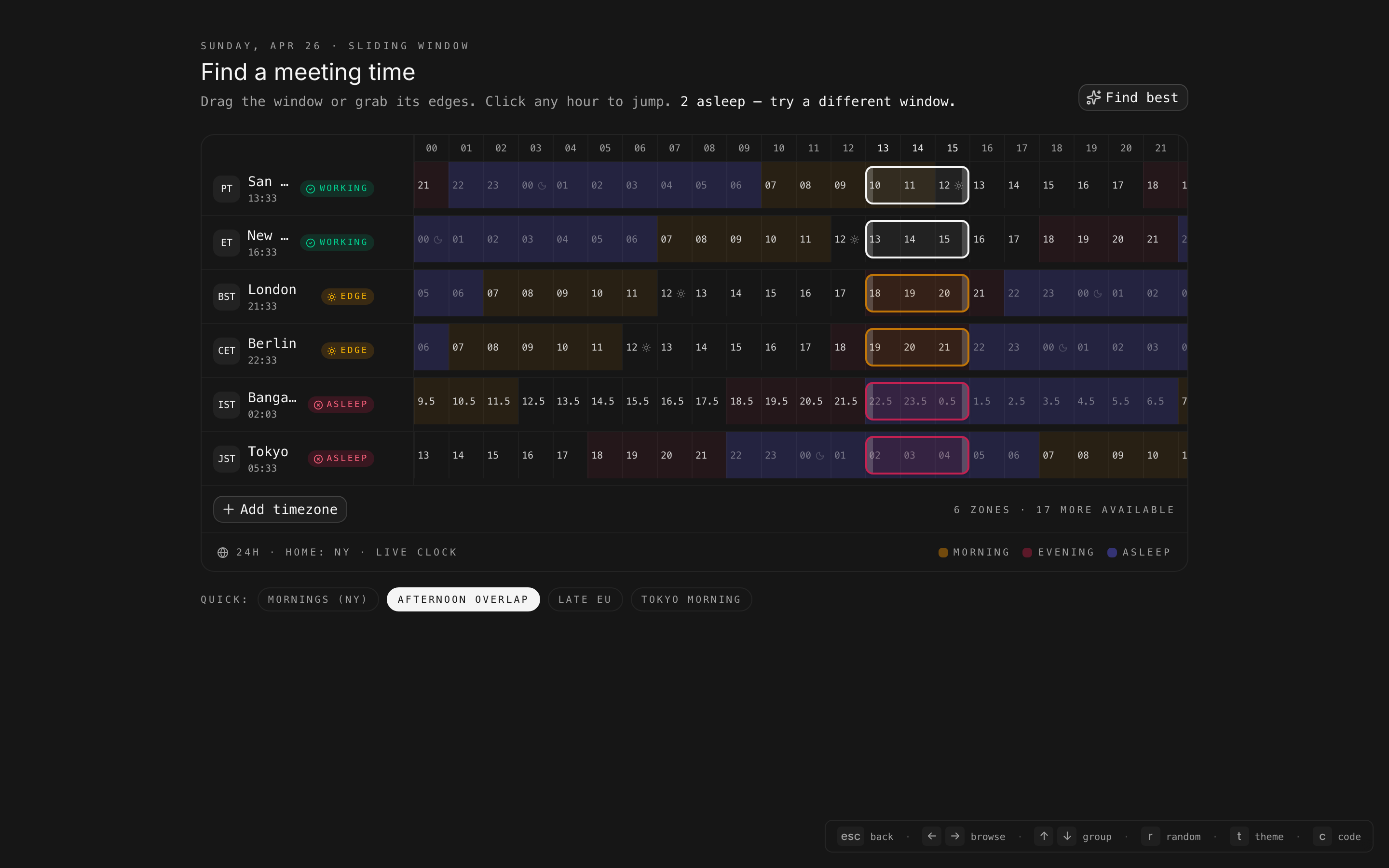Click the sun icon in London's 12 hour

click(x=681, y=294)
